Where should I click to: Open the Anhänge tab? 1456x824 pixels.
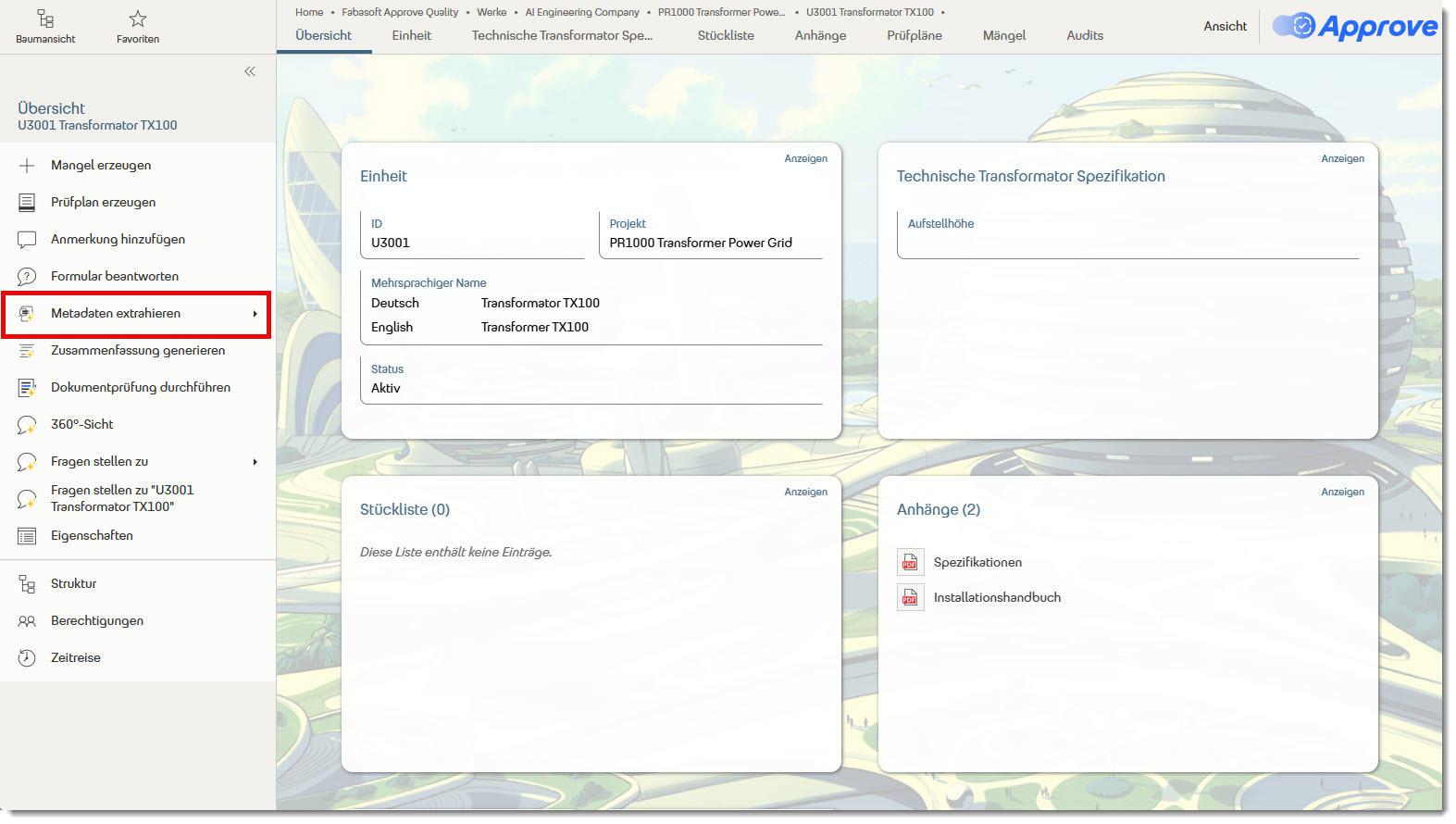[x=820, y=35]
